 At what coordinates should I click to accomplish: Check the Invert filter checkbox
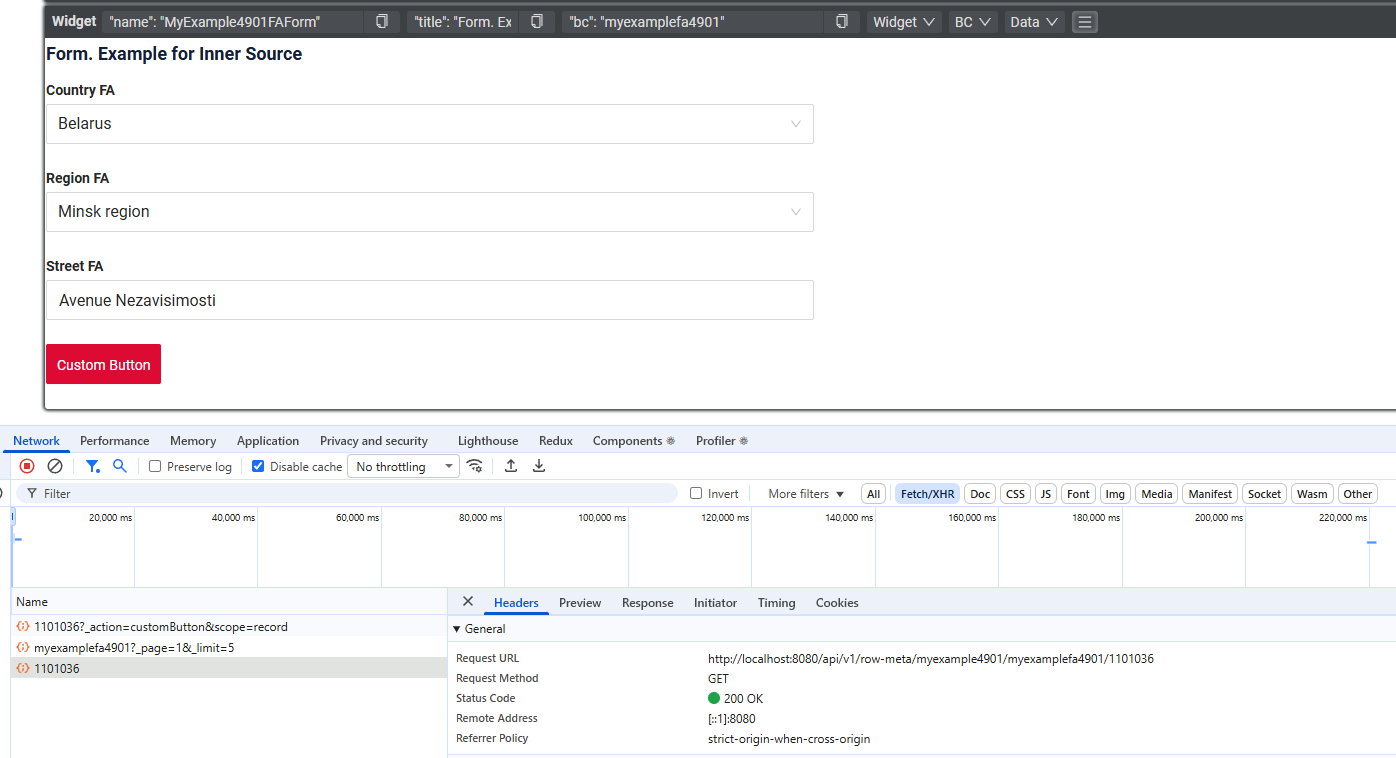(696, 494)
